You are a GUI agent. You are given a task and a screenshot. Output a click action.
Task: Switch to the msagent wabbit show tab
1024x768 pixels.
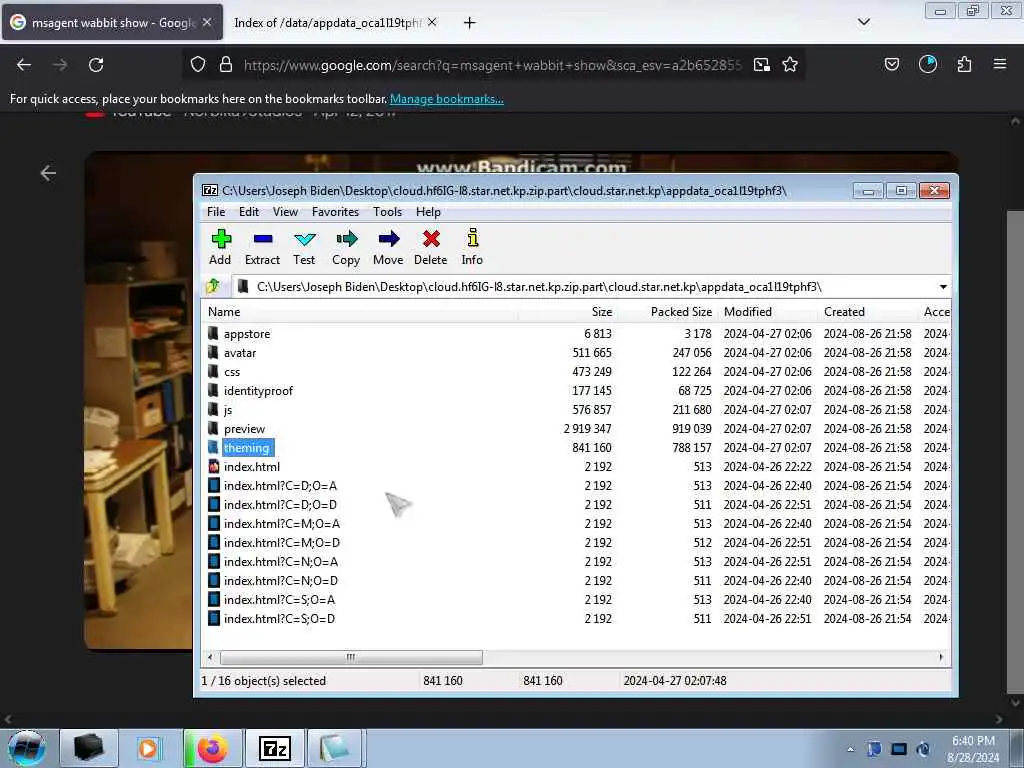pos(112,22)
